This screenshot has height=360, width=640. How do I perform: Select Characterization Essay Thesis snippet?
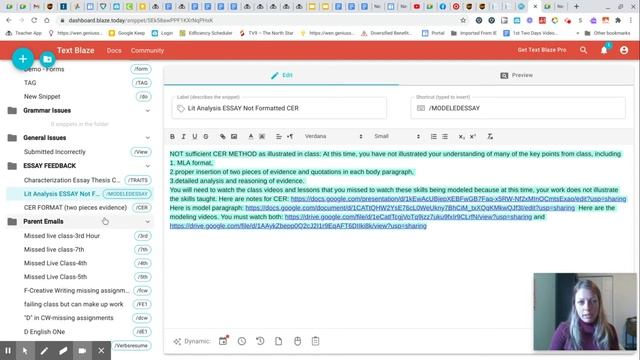click(79, 180)
